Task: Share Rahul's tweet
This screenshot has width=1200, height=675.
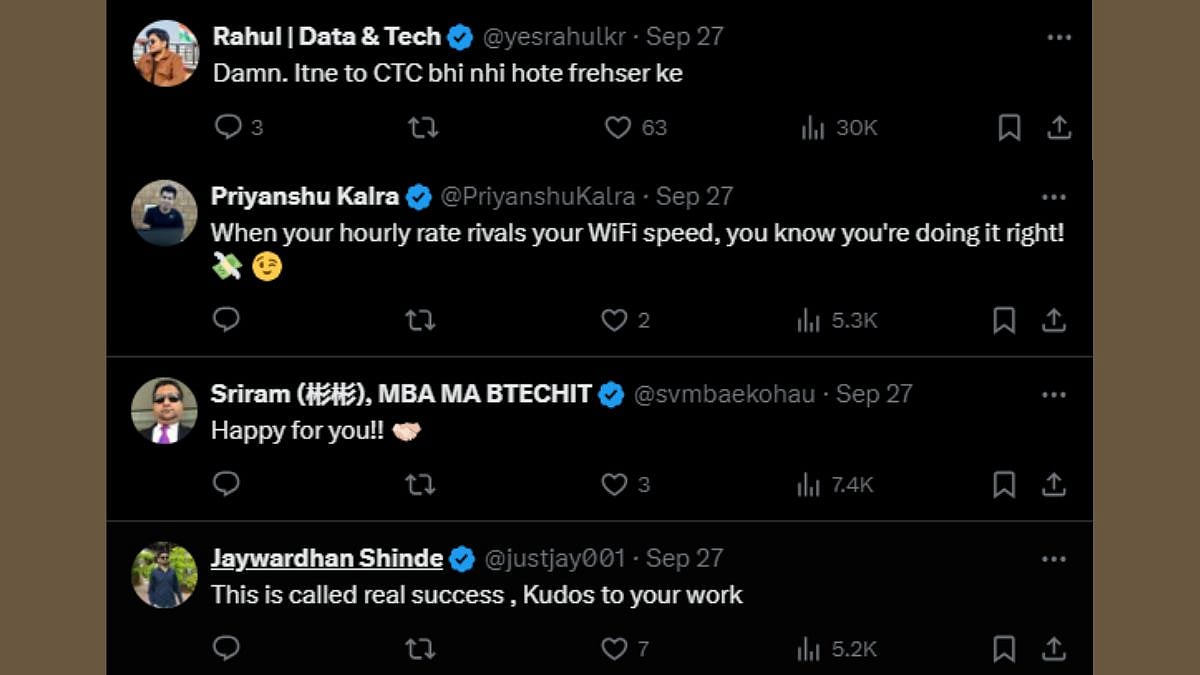Action: click(x=1059, y=127)
